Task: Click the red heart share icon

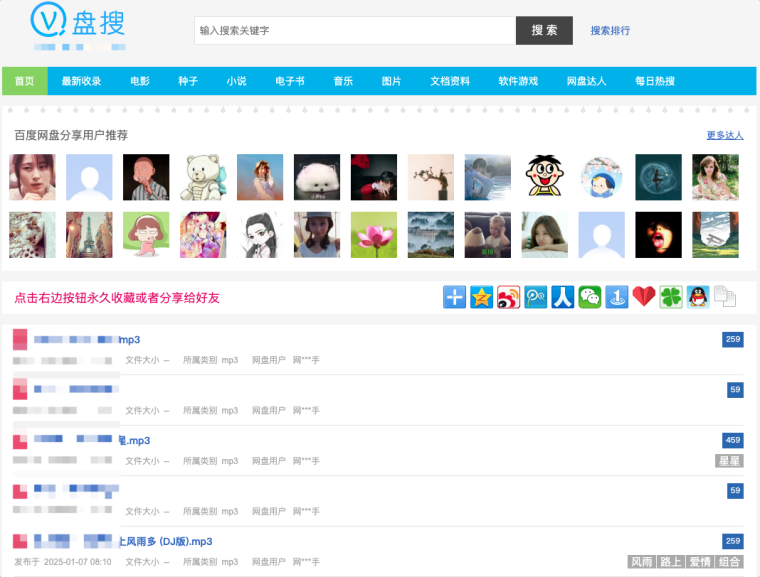Action: (644, 297)
